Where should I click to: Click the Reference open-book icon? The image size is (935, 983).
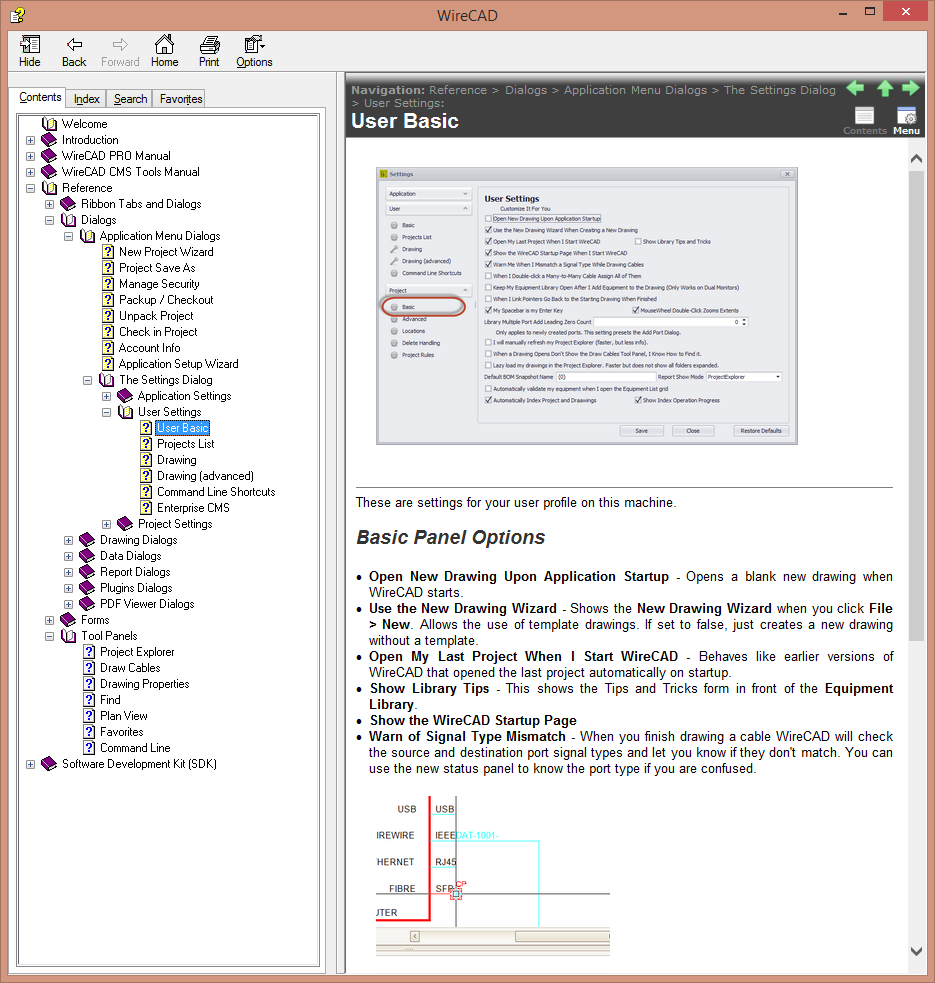click(x=49, y=187)
